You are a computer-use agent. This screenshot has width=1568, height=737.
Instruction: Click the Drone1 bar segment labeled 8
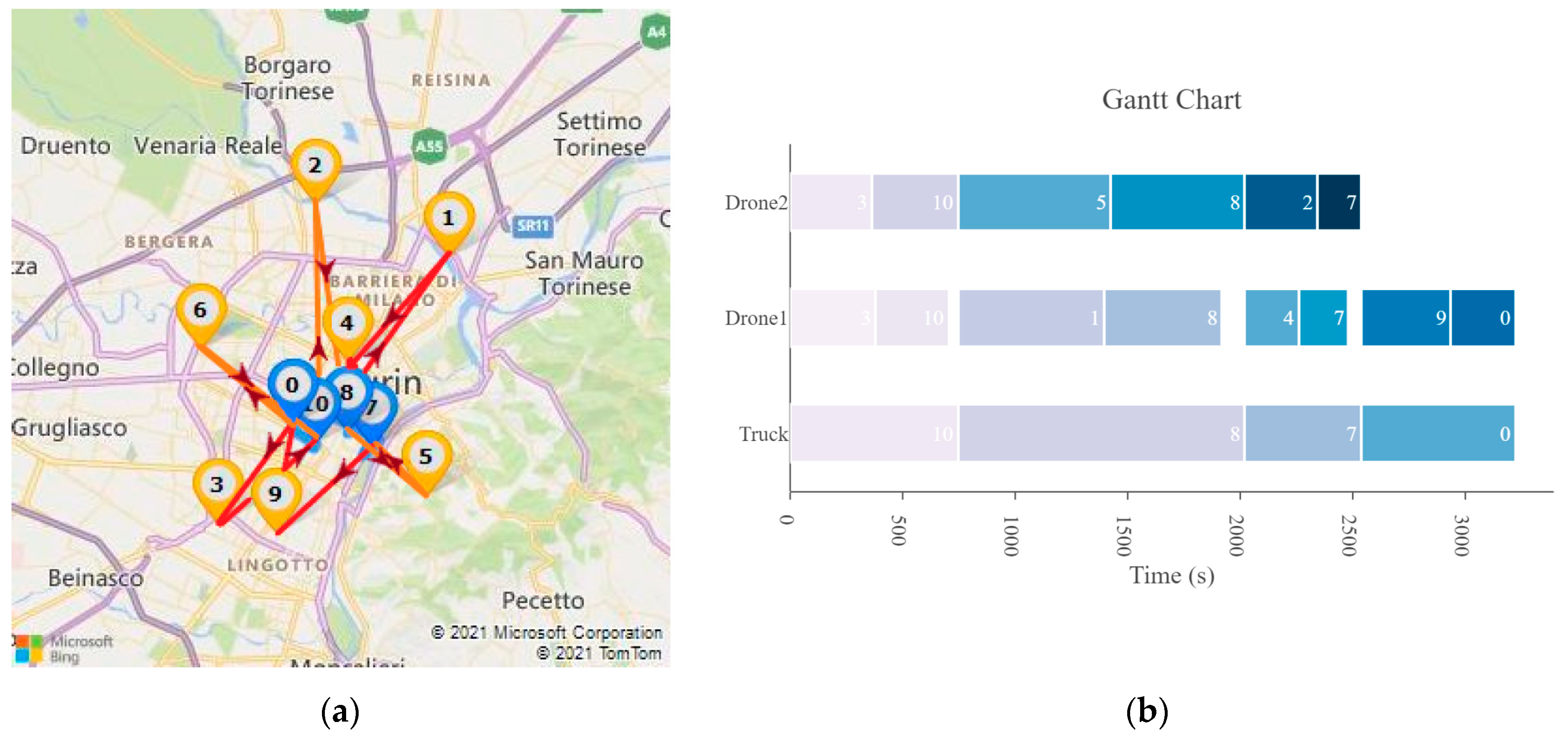1163,318
